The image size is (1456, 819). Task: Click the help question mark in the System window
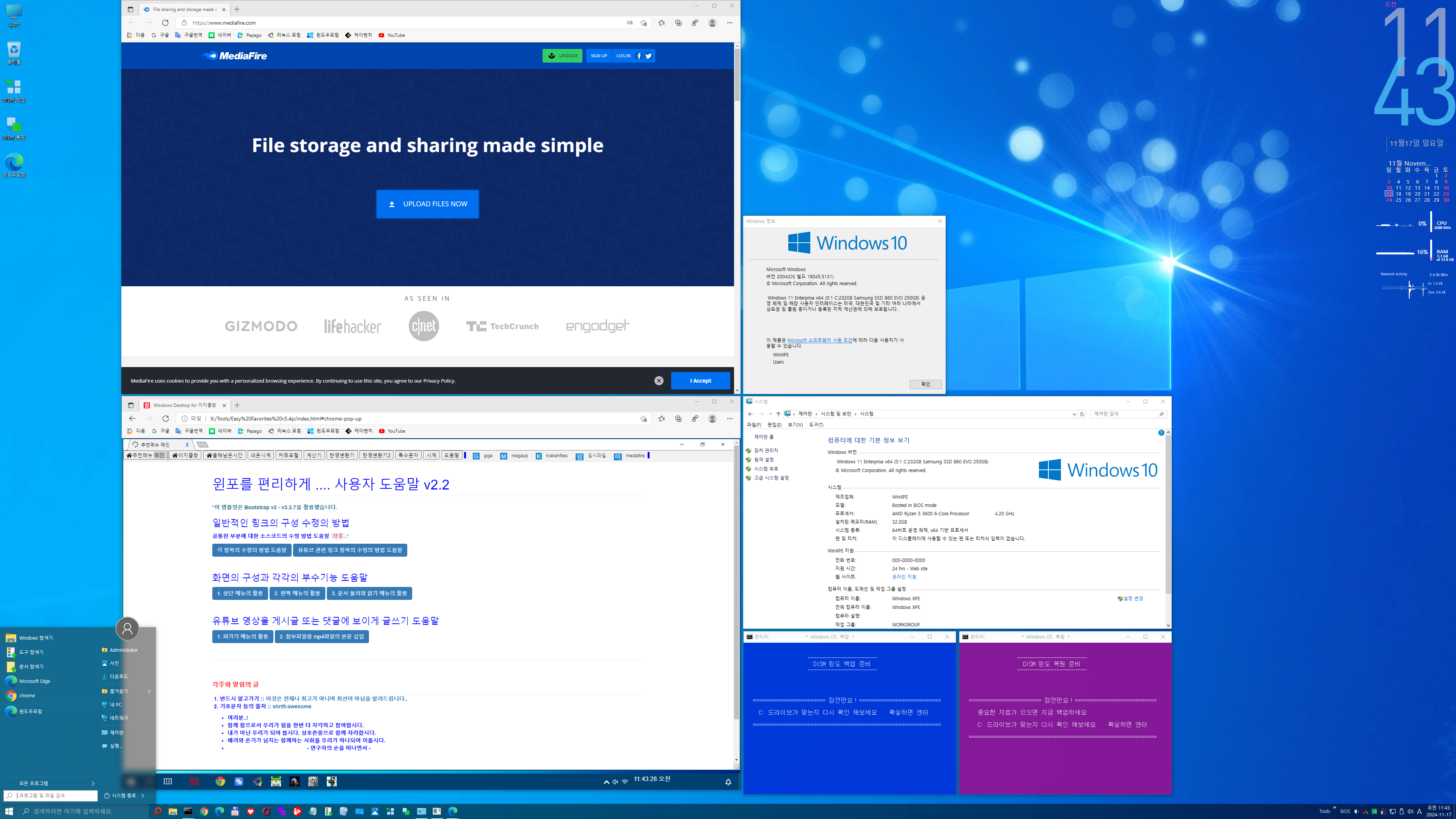[x=1161, y=432]
